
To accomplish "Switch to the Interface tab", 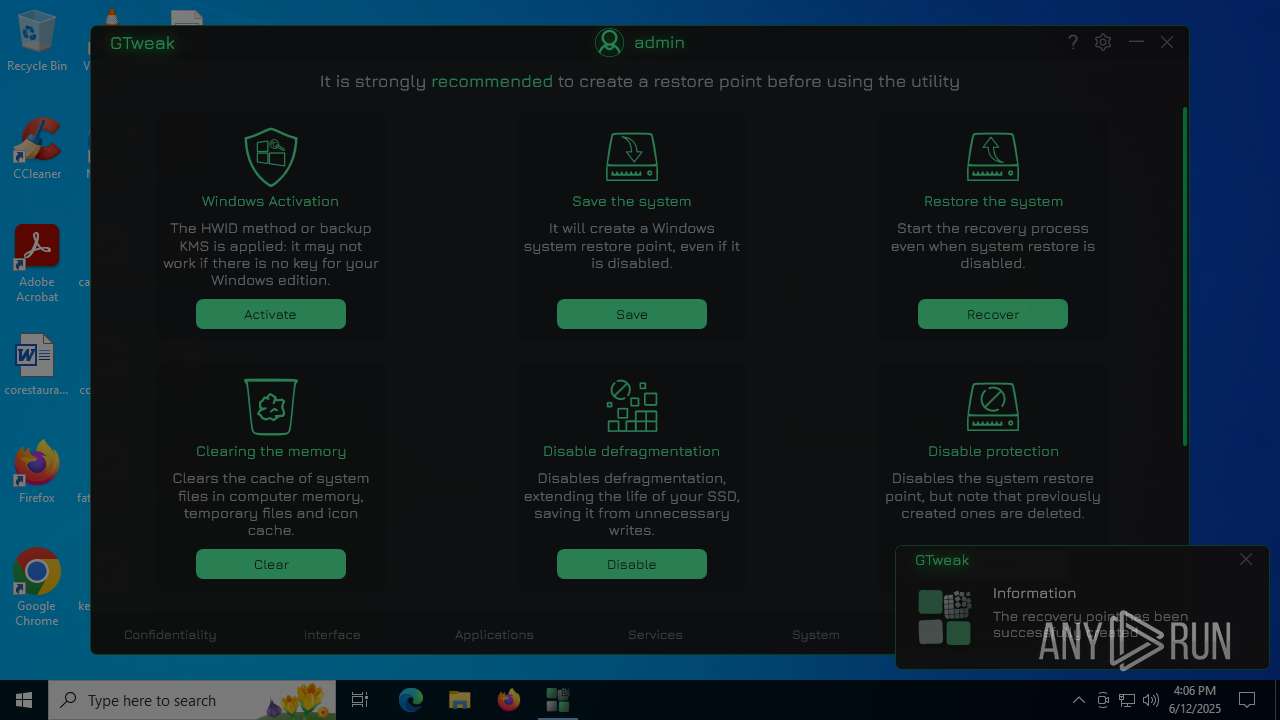I will pos(332,635).
